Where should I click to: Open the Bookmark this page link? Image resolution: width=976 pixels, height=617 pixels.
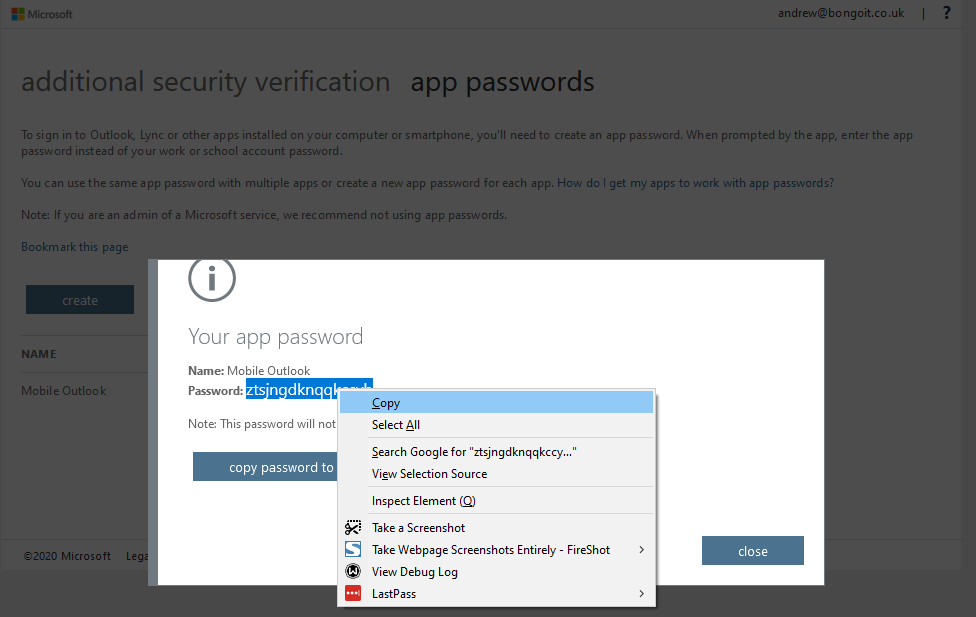pyautogui.click(x=75, y=247)
